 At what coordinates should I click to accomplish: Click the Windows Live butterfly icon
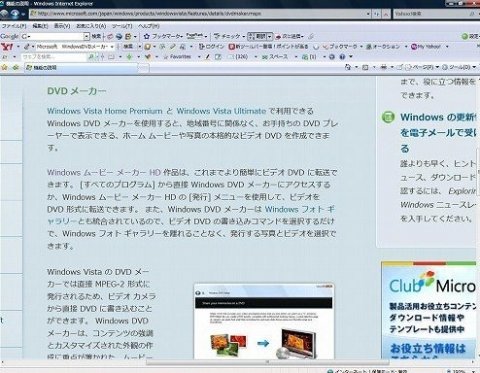click(x=148, y=57)
